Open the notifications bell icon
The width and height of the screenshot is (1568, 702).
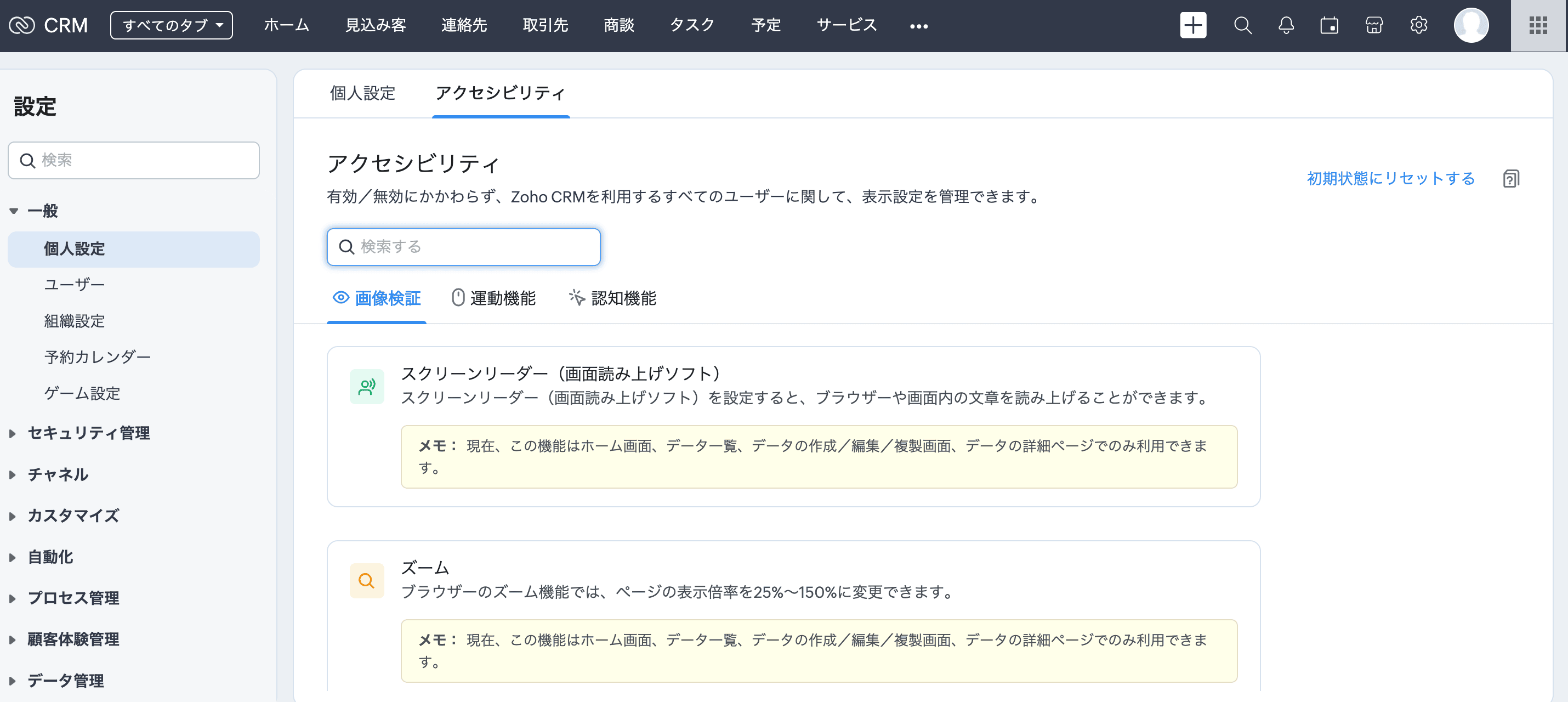1286,26
